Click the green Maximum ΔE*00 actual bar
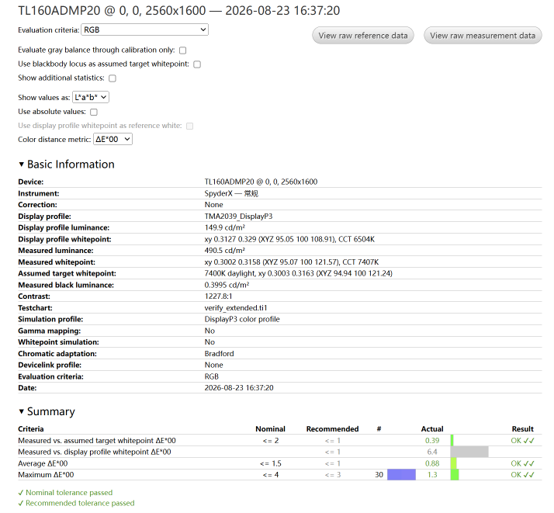This screenshot has width=554, height=513. (455, 474)
